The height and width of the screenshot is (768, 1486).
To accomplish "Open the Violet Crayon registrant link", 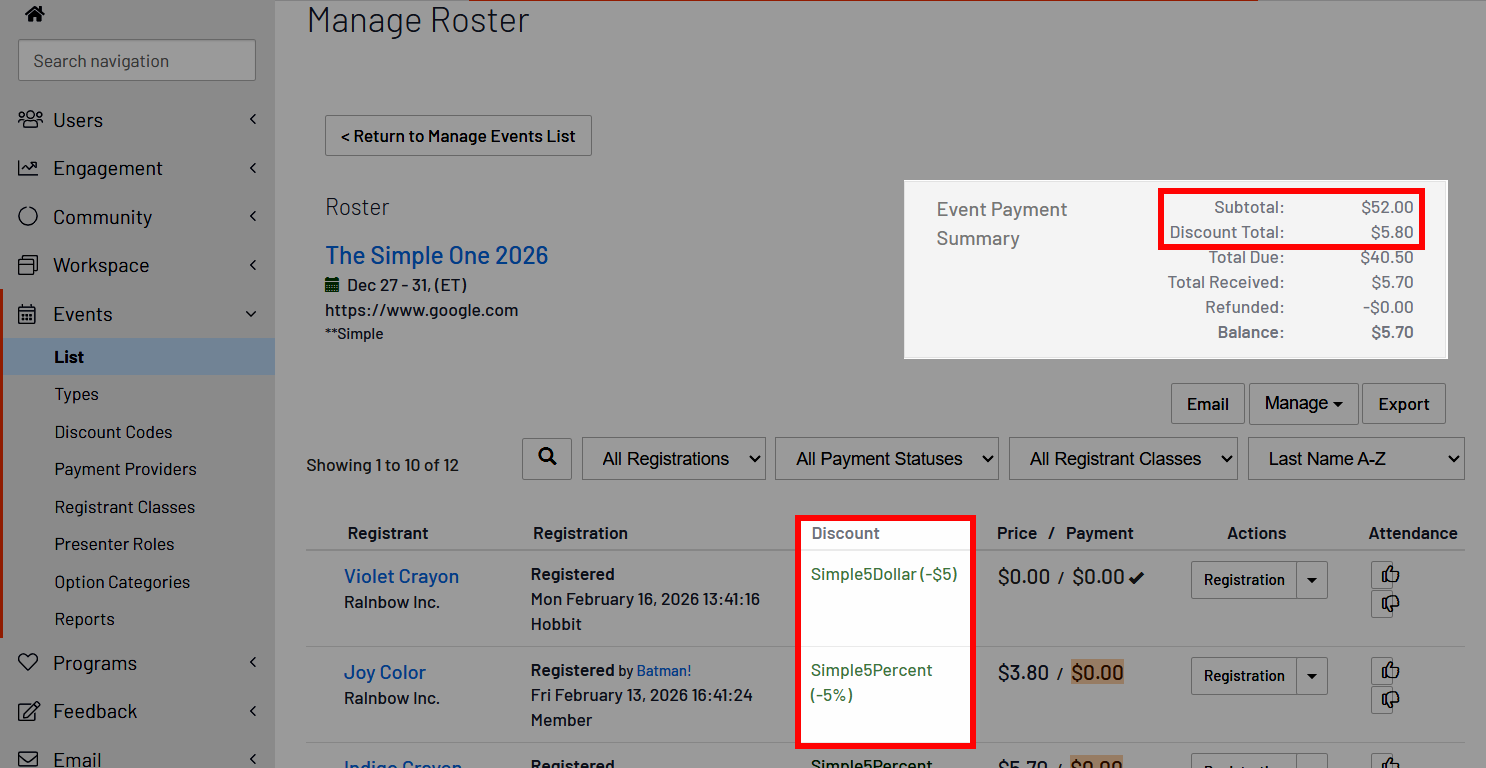I will 401,576.
